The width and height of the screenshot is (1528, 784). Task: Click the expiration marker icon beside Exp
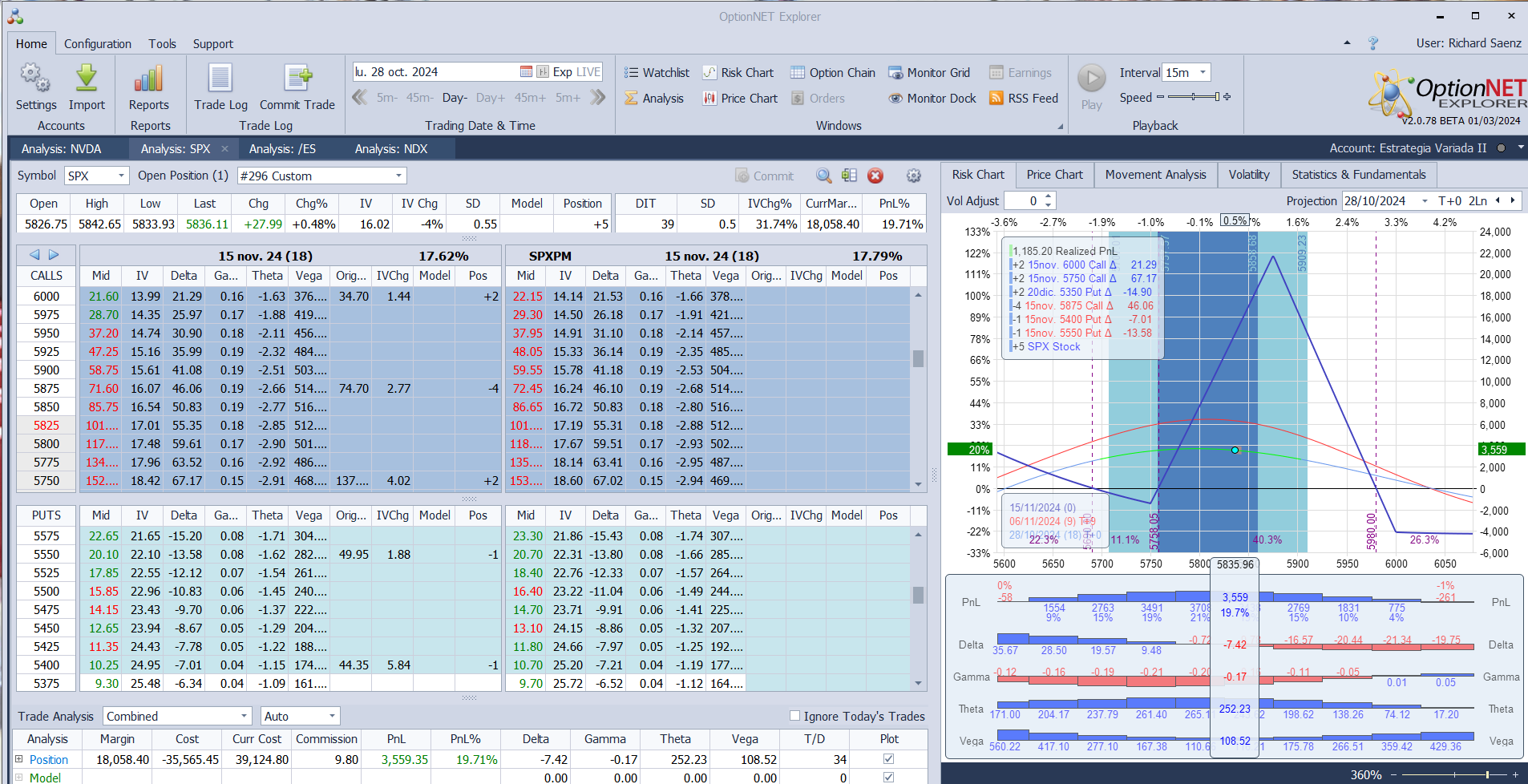pyautogui.click(x=543, y=71)
